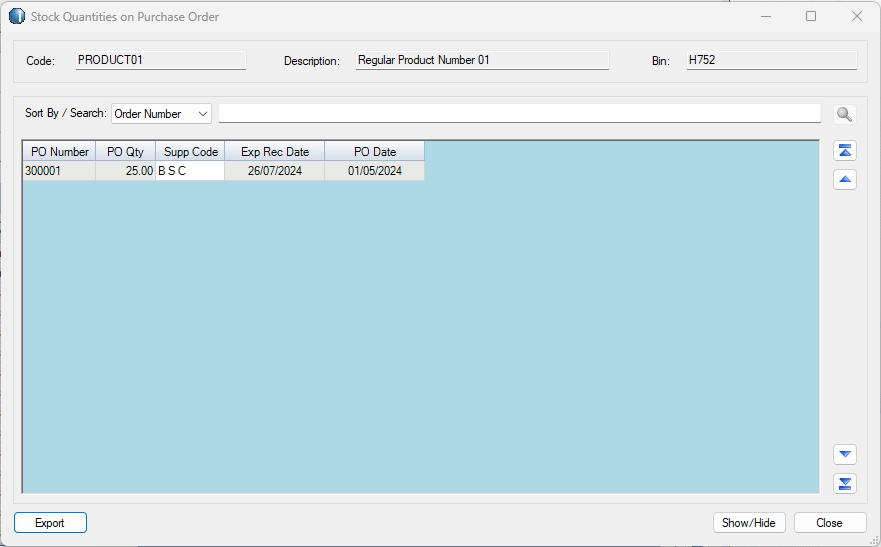Close window with title bar X
This screenshot has height=547, width=881.
[857, 16]
